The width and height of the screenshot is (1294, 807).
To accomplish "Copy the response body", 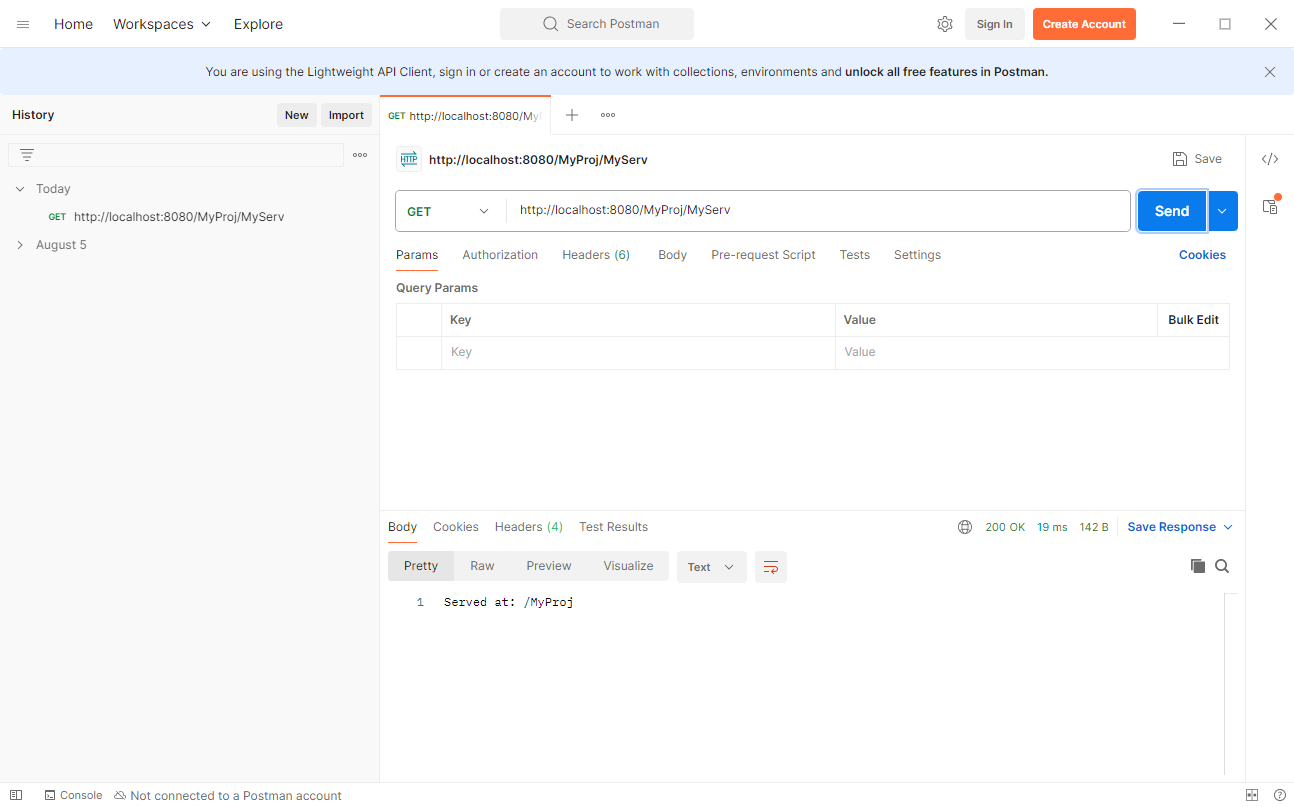I will click(1198, 566).
